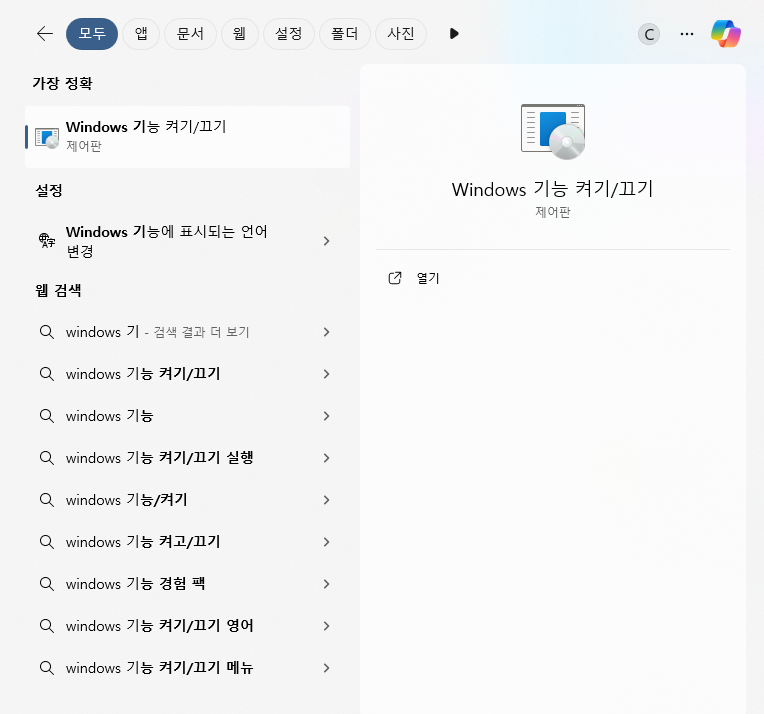Show more filter tabs with the play arrow
The width and height of the screenshot is (764, 714).
click(454, 34)
